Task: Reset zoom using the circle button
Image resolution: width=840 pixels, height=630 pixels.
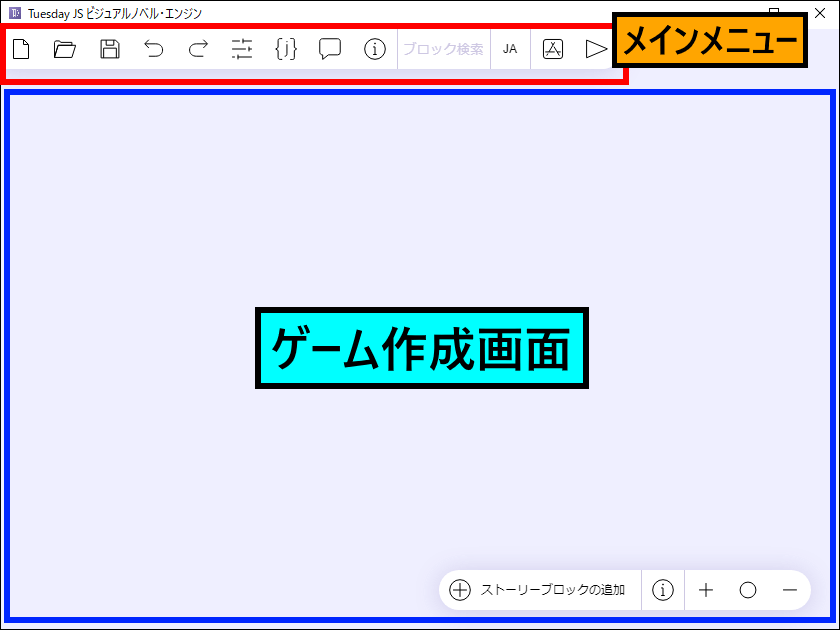Action: (748, 590)
